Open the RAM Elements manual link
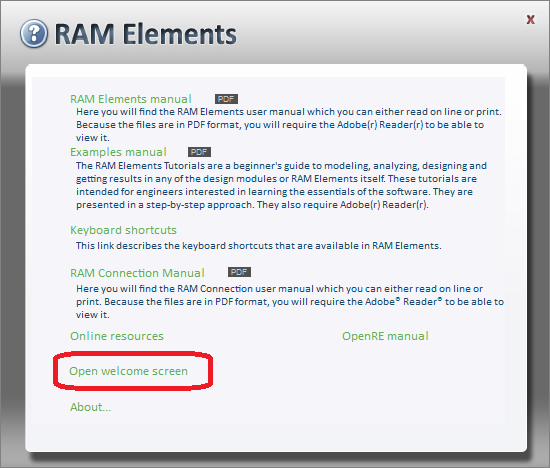This screenshot has height=468, width=550. coord(130,99)
